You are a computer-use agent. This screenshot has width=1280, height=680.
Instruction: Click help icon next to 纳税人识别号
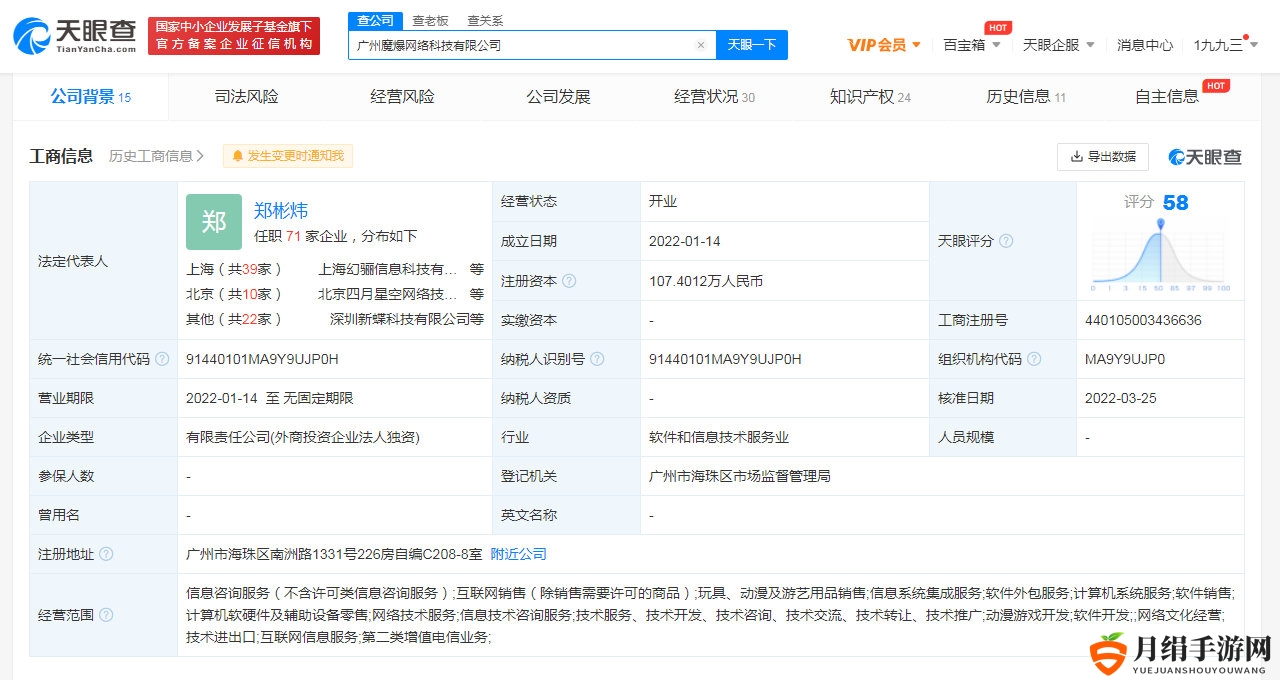(x=597, y=359)
